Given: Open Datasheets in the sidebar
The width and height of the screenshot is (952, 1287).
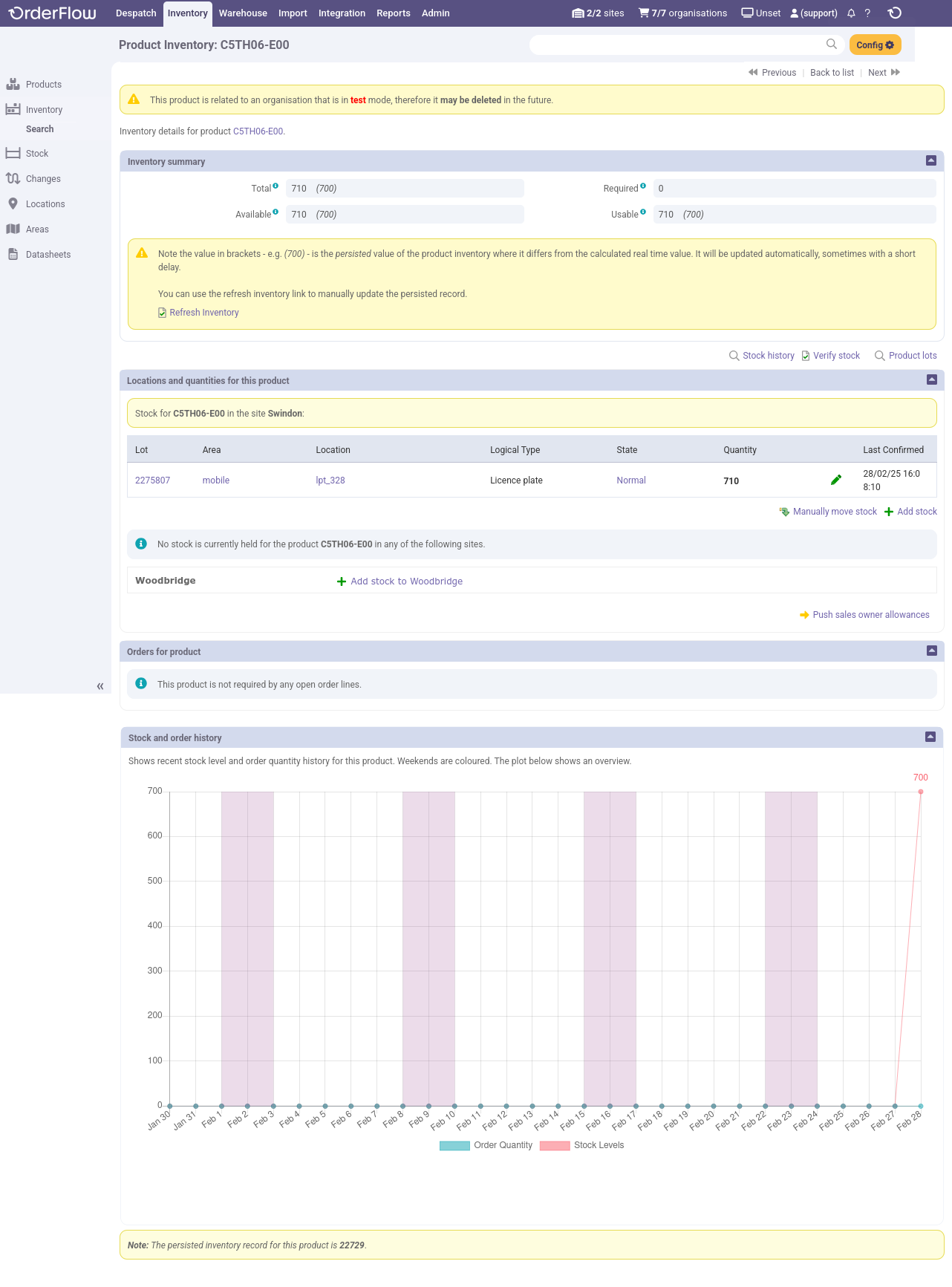Looking at the screenshot, I should coord(48,255).
